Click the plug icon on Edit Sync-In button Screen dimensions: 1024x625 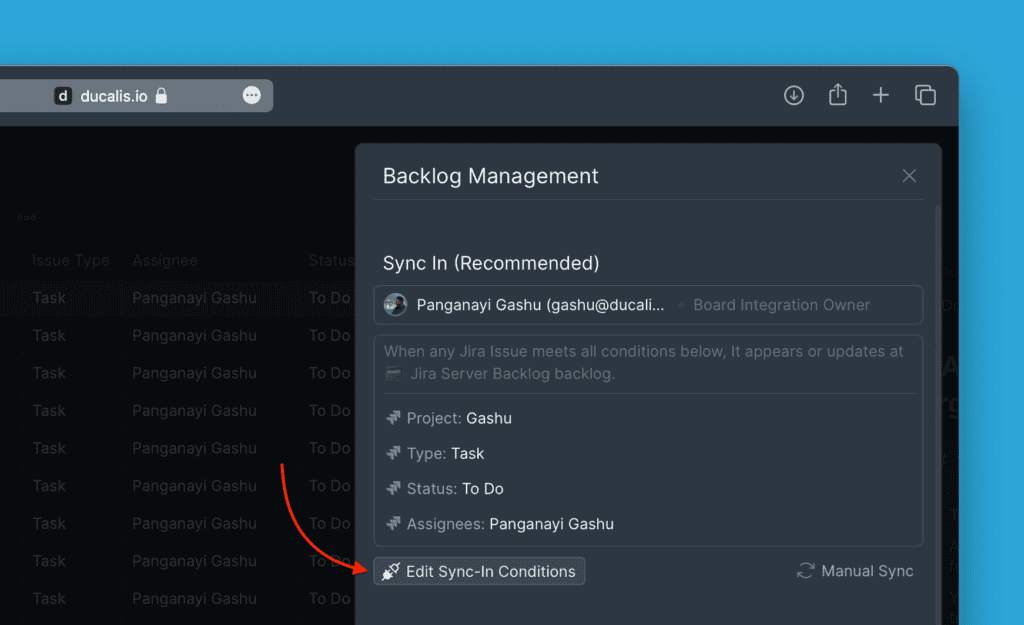tap(391, 571)
